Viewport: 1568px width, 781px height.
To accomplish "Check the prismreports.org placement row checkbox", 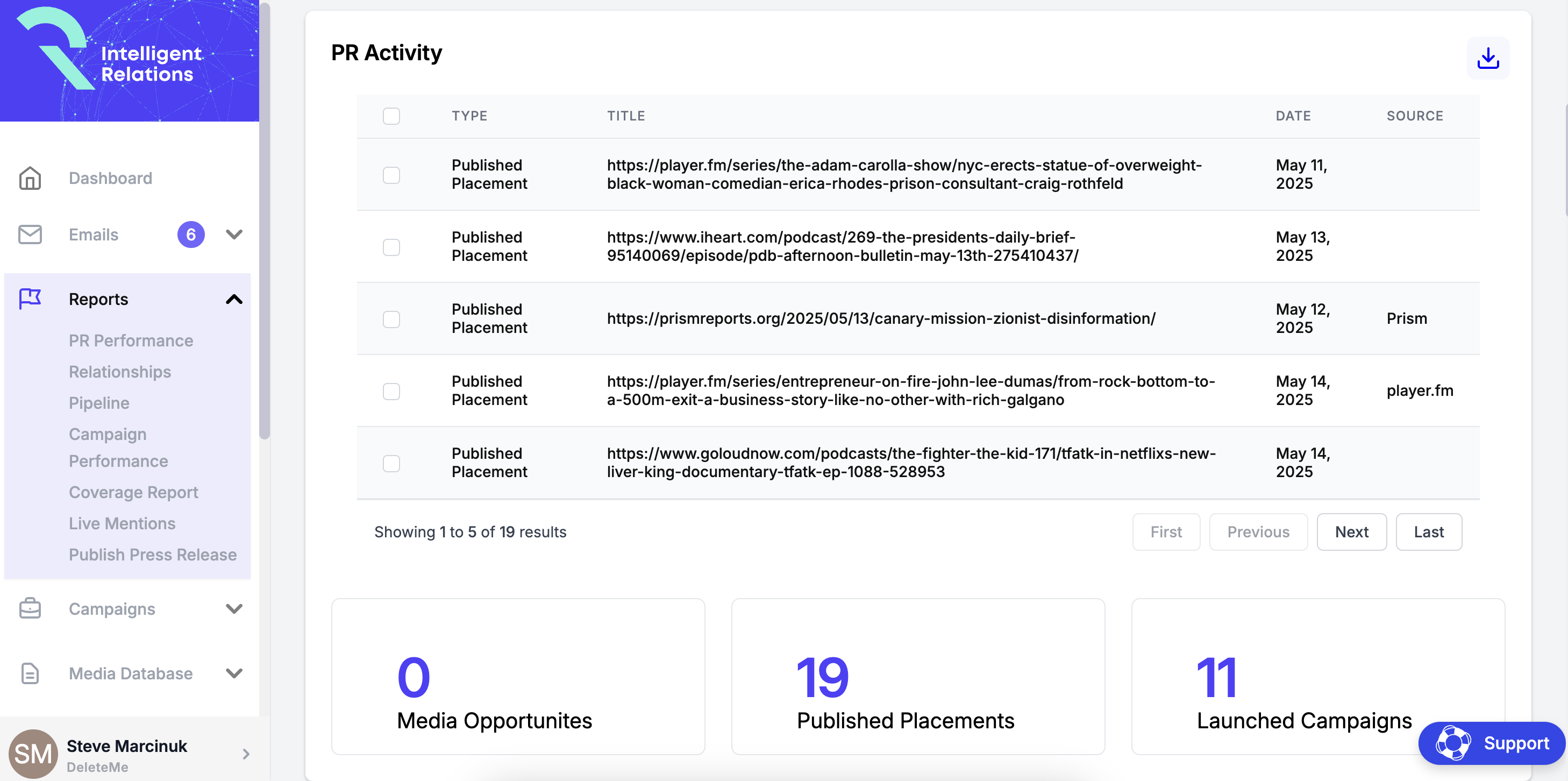I will tap(391, 319).
